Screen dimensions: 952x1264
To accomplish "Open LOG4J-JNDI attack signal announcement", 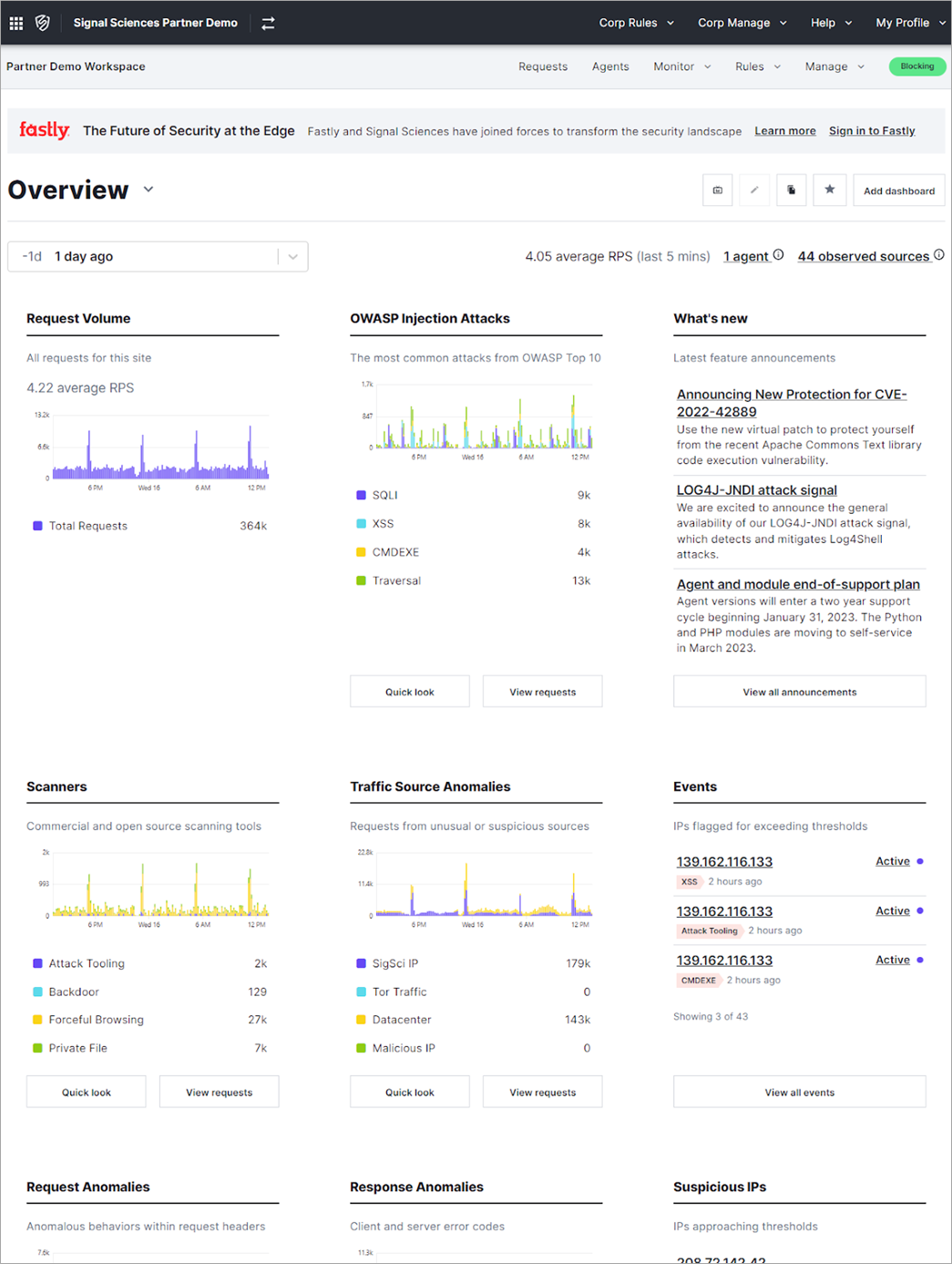I will click(x=756, y=490).
